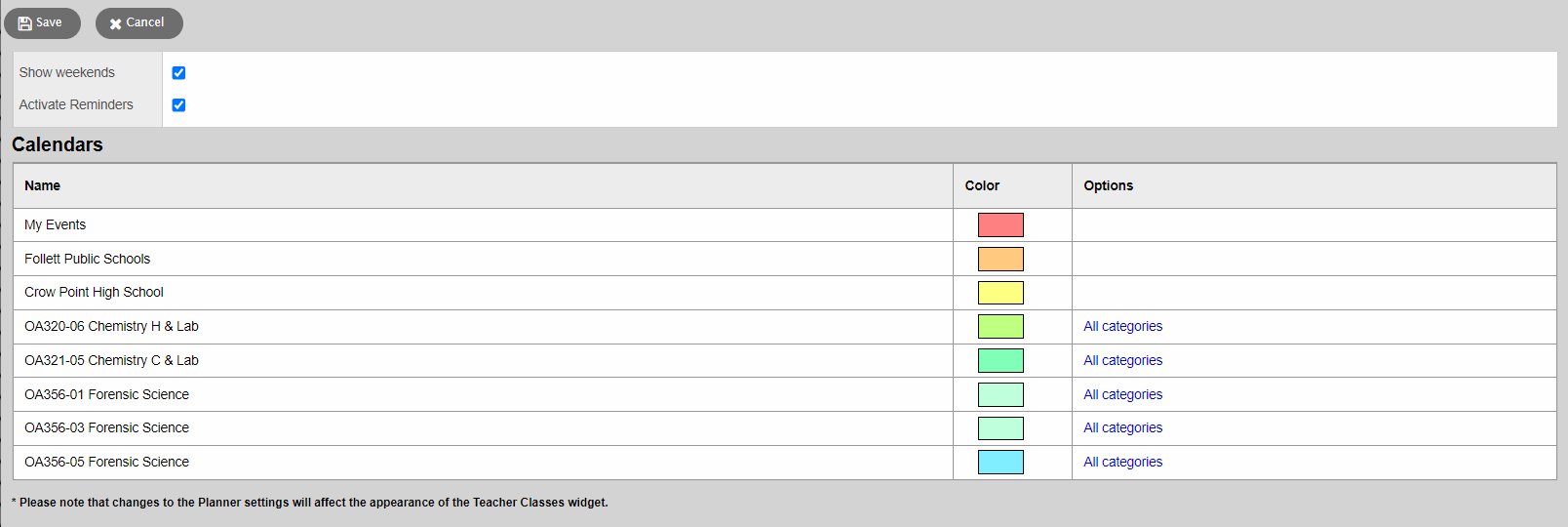Select All categories link for OA356-03

pos(1122,427)
